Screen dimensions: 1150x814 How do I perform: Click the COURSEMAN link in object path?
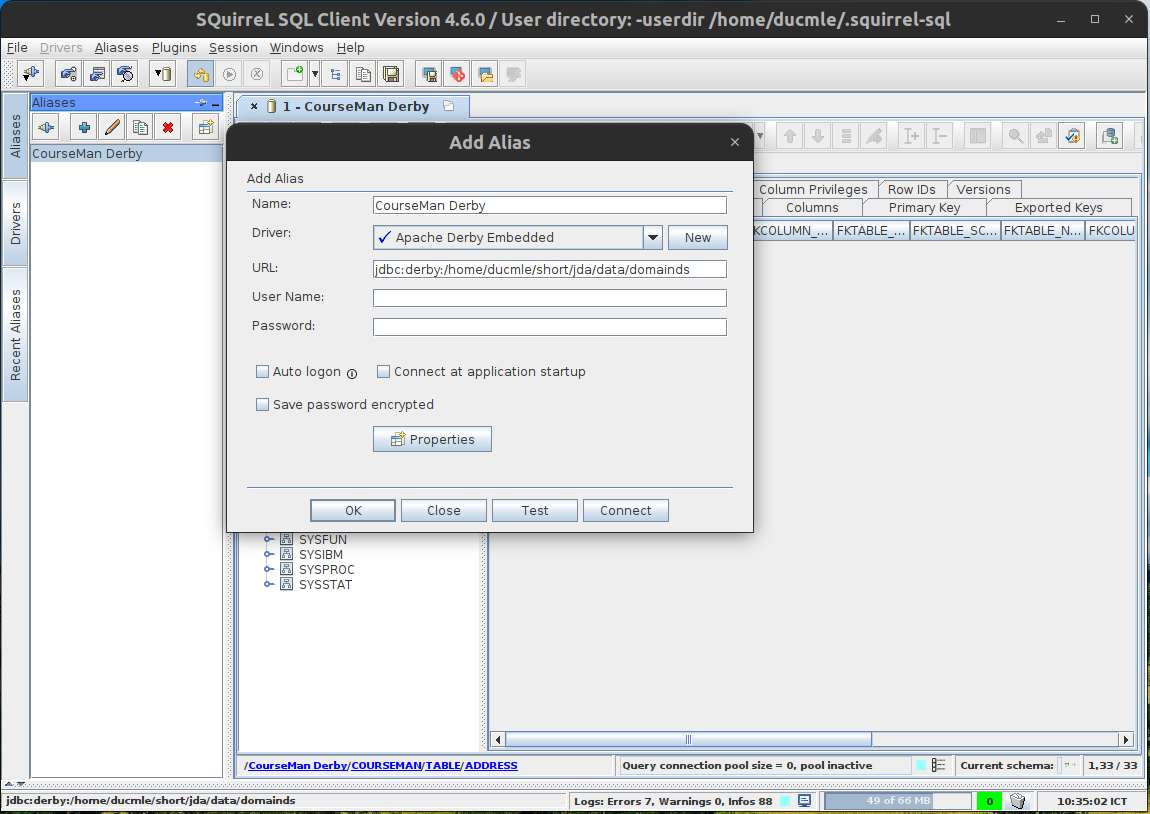tap(387, 766)
